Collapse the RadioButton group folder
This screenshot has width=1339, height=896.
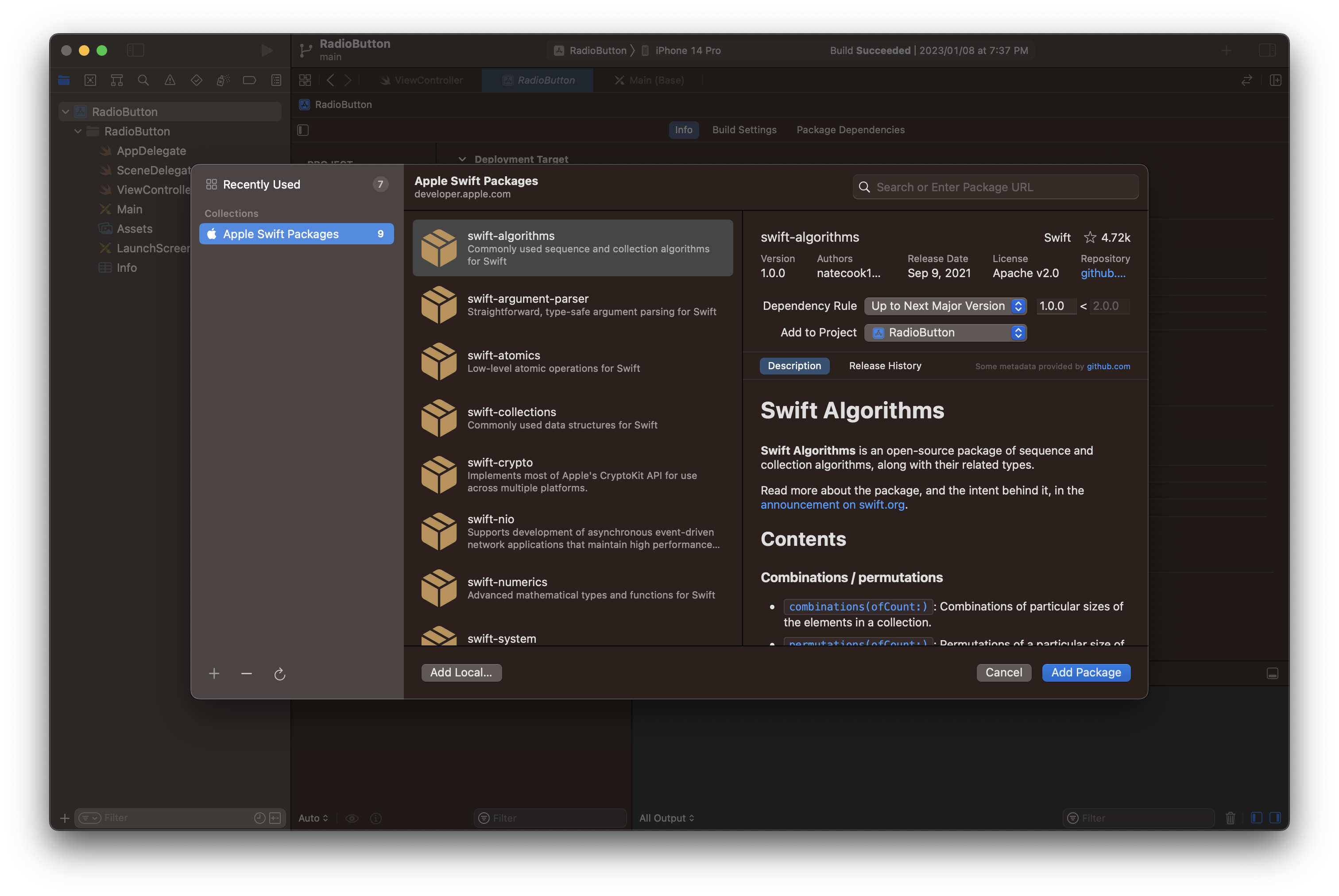click(x=78, y=131)
